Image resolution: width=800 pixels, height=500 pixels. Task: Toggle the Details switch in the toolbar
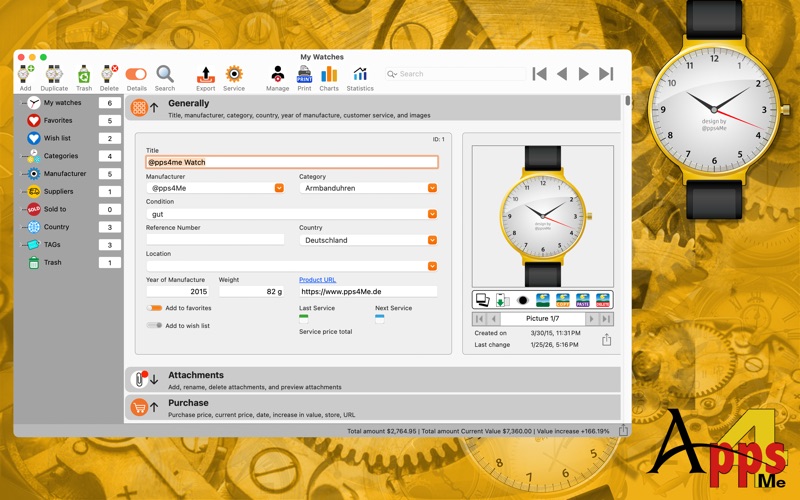coord(136,74)
